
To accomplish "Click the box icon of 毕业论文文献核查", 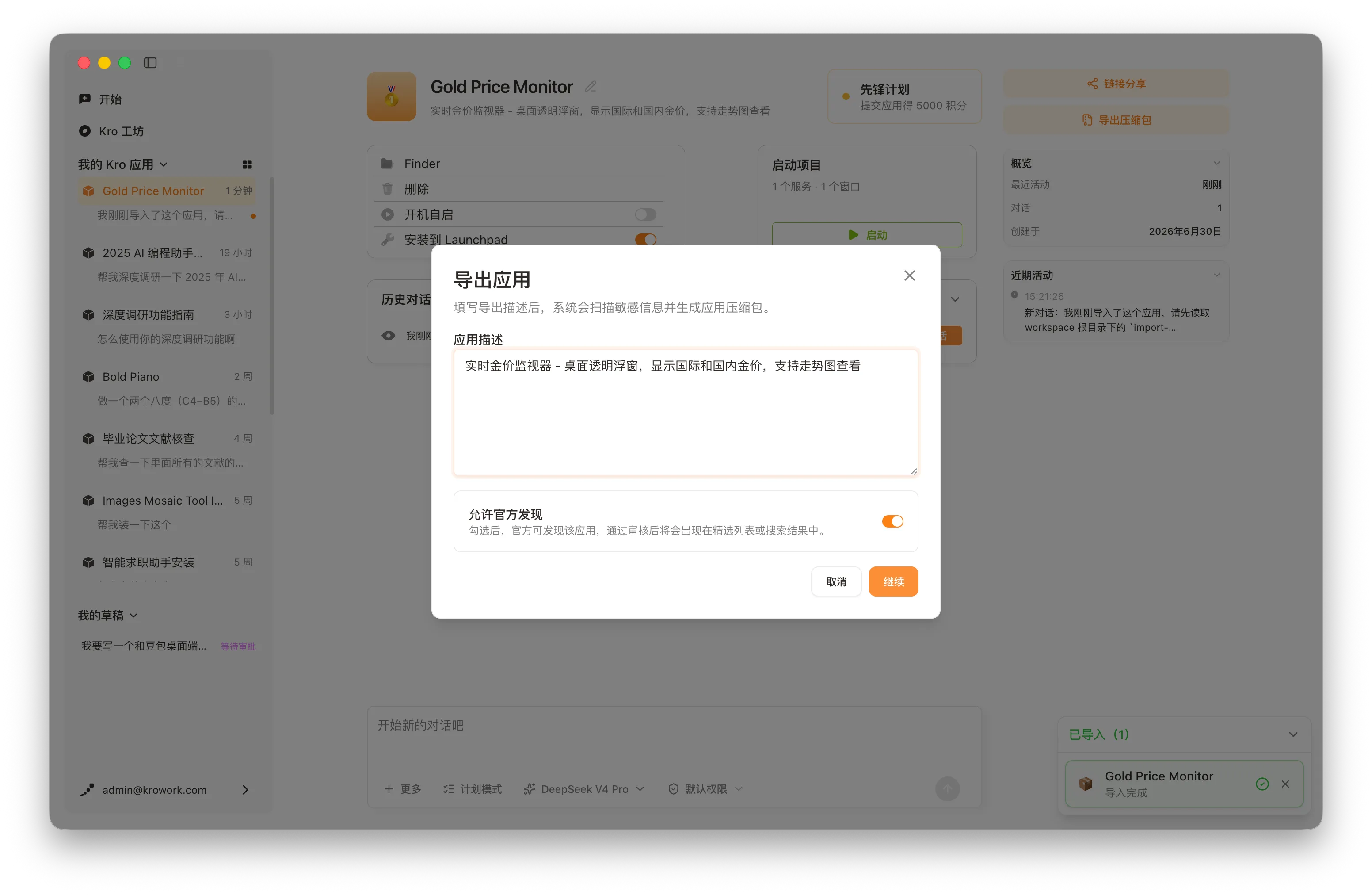I will 88,439.
